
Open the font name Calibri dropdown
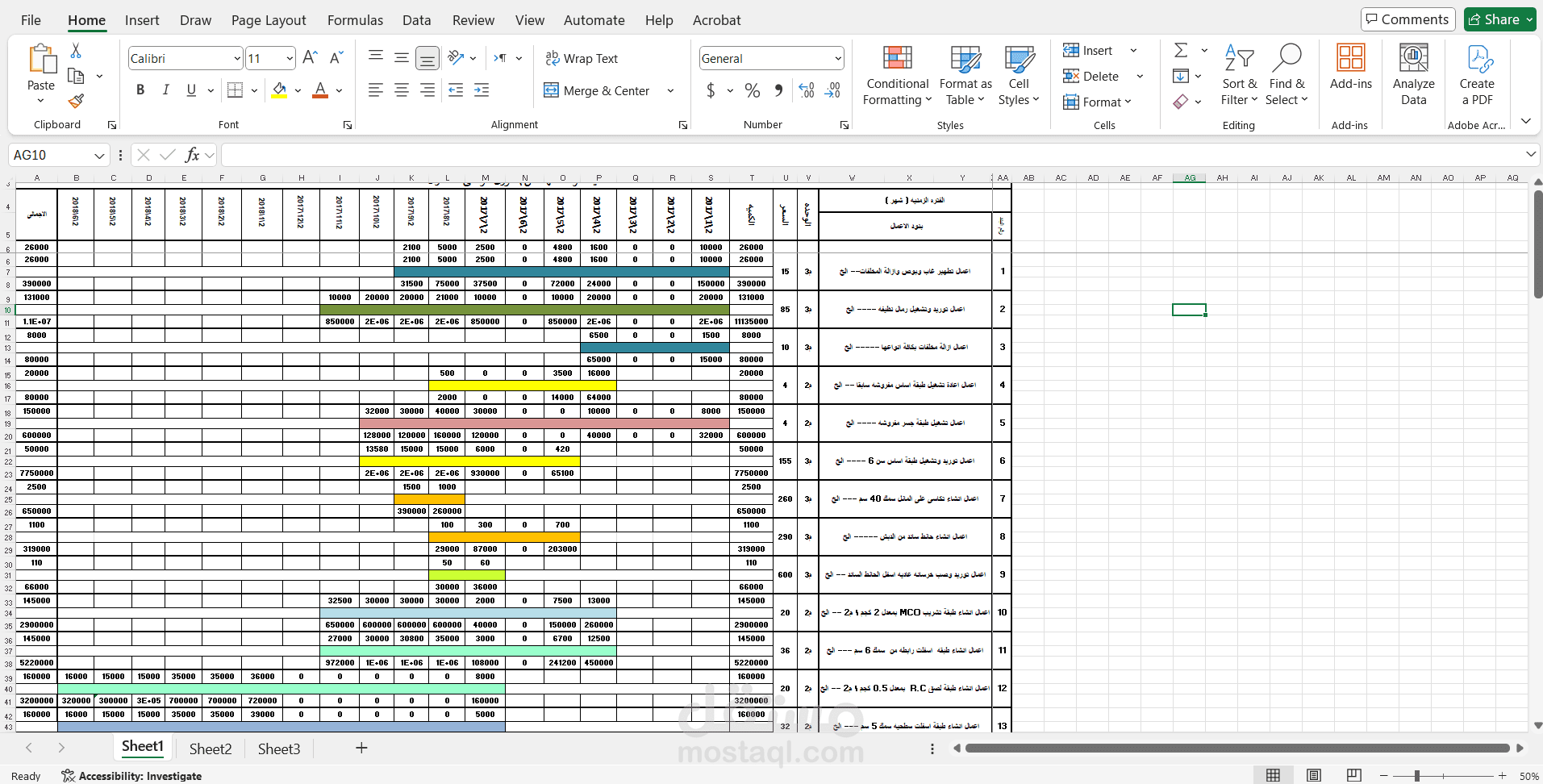pyautogui.click(x=237, y=58)
